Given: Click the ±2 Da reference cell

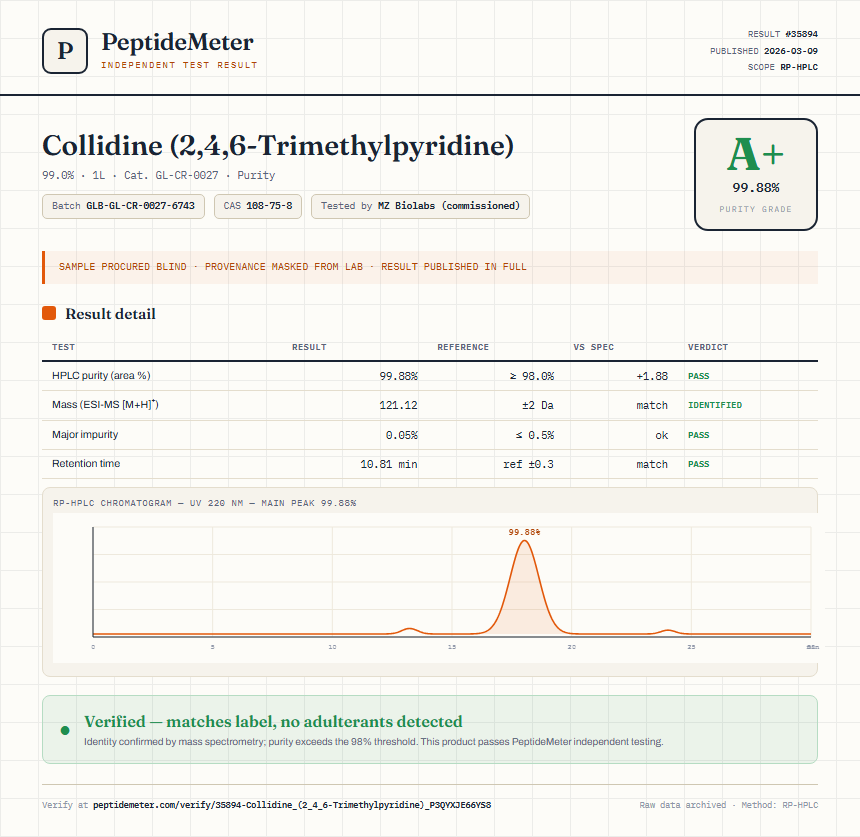Looking at the screenshot, I should [538, 405].
